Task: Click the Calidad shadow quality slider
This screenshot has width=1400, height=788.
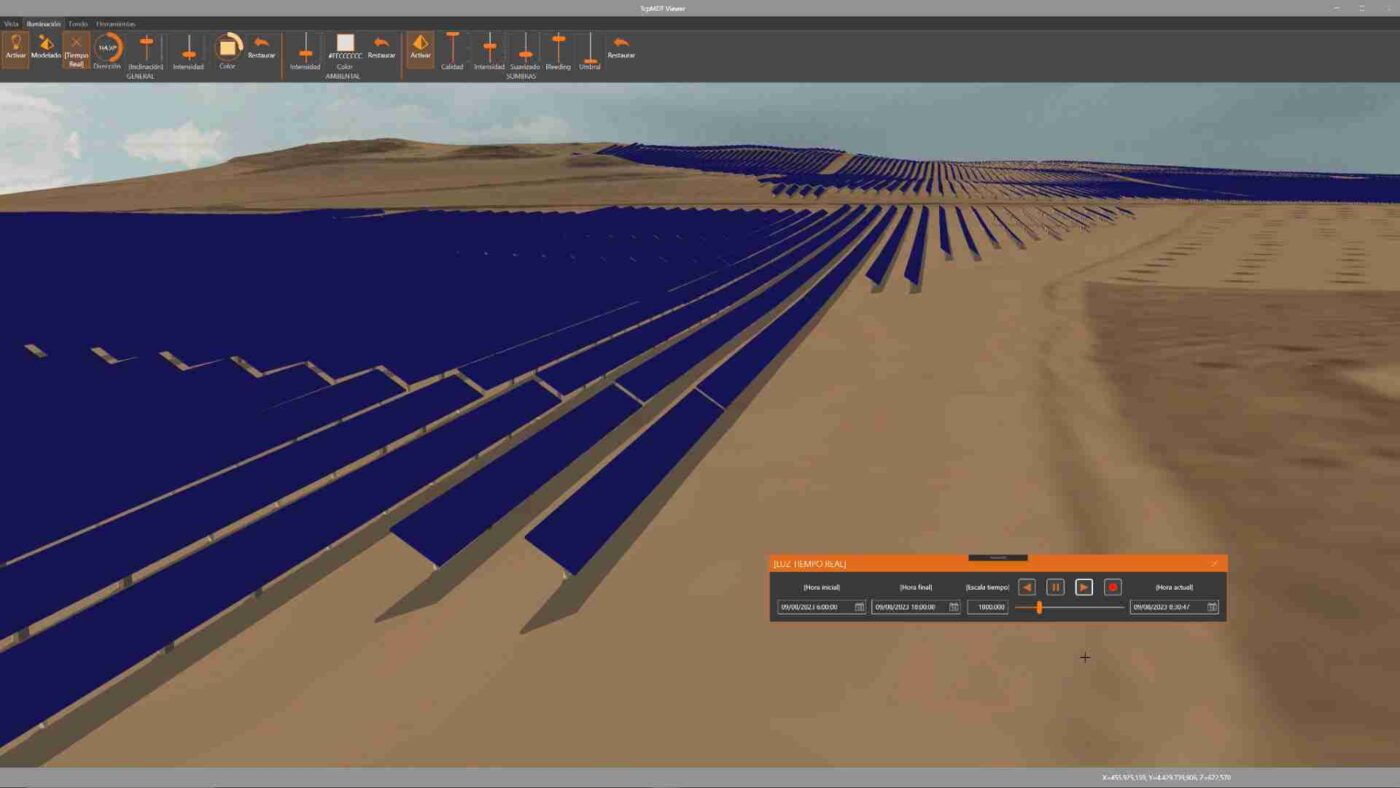Action: pos(452,48)
